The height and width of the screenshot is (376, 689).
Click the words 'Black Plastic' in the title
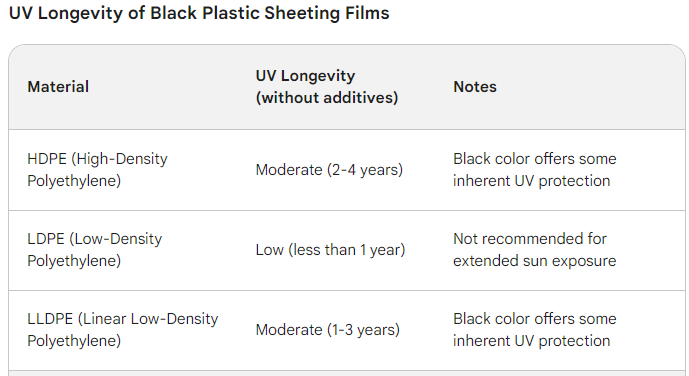coord(204,13)
